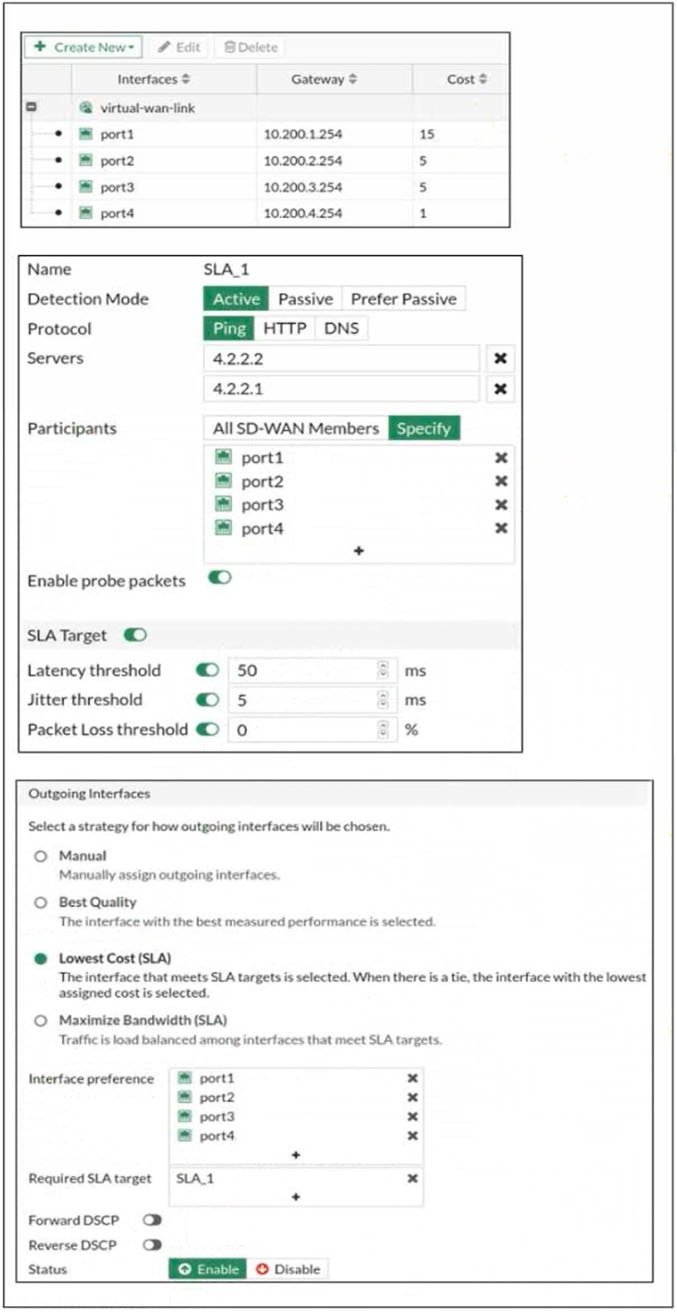Remove server 4.2.2.1 with its X icon
677x1312 pixels.
click(x=501, y=389)
